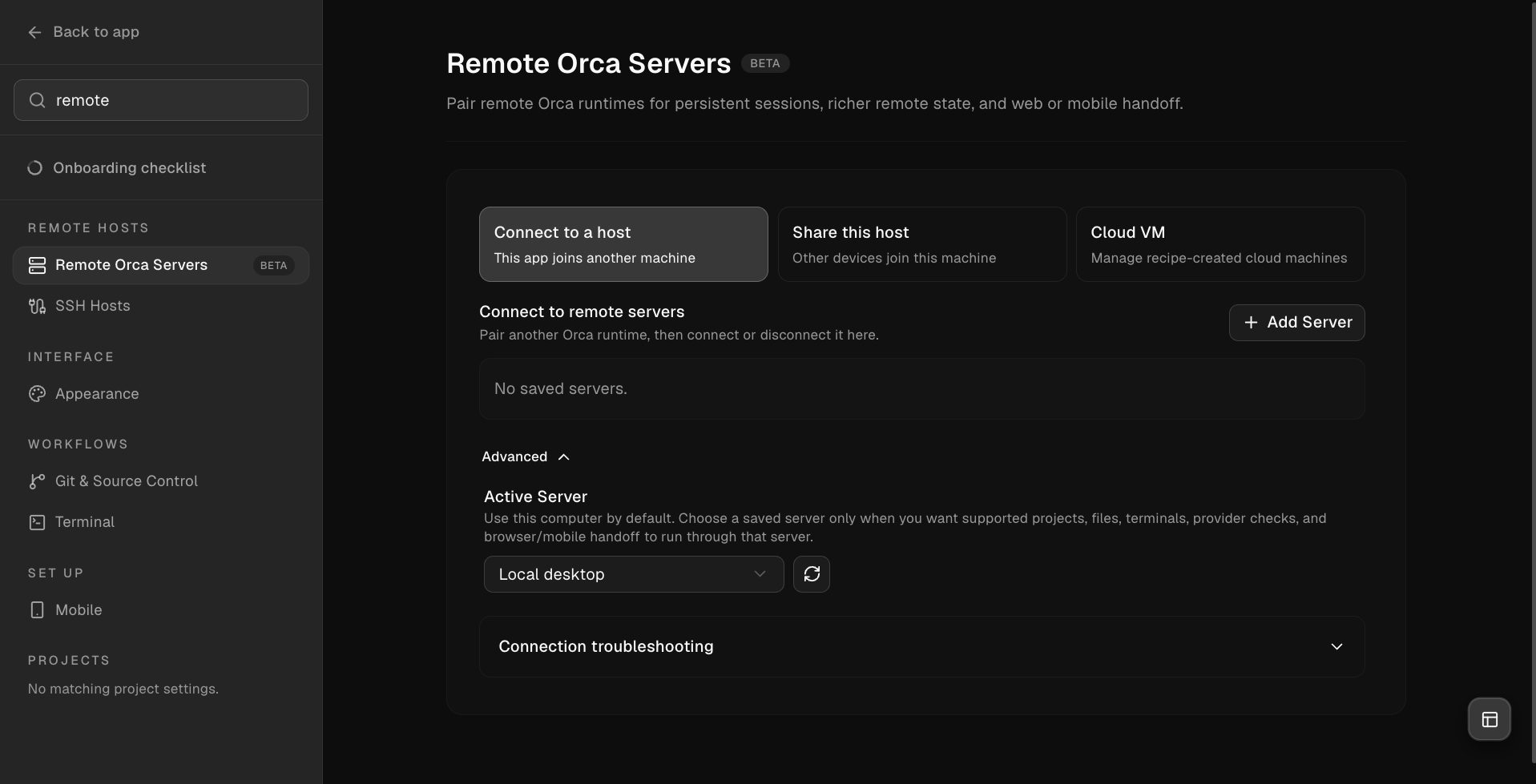Screen dimensions: 1536x784
Task: Open Mobile set up page
Action: click(161, 610)
